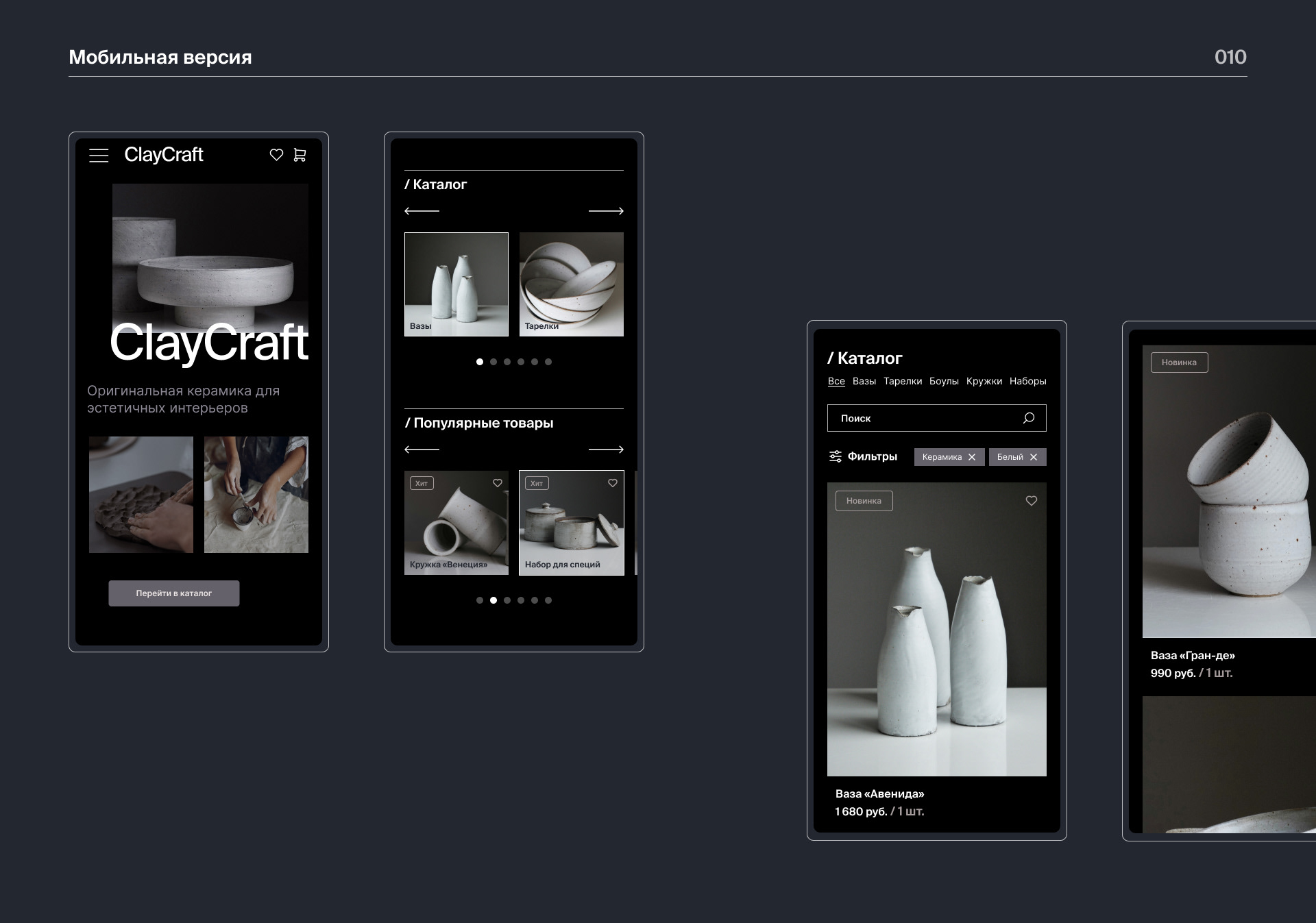Toggle heart on Набор для специй card
The image size is (1316, 923).
[x=613, y=483]
